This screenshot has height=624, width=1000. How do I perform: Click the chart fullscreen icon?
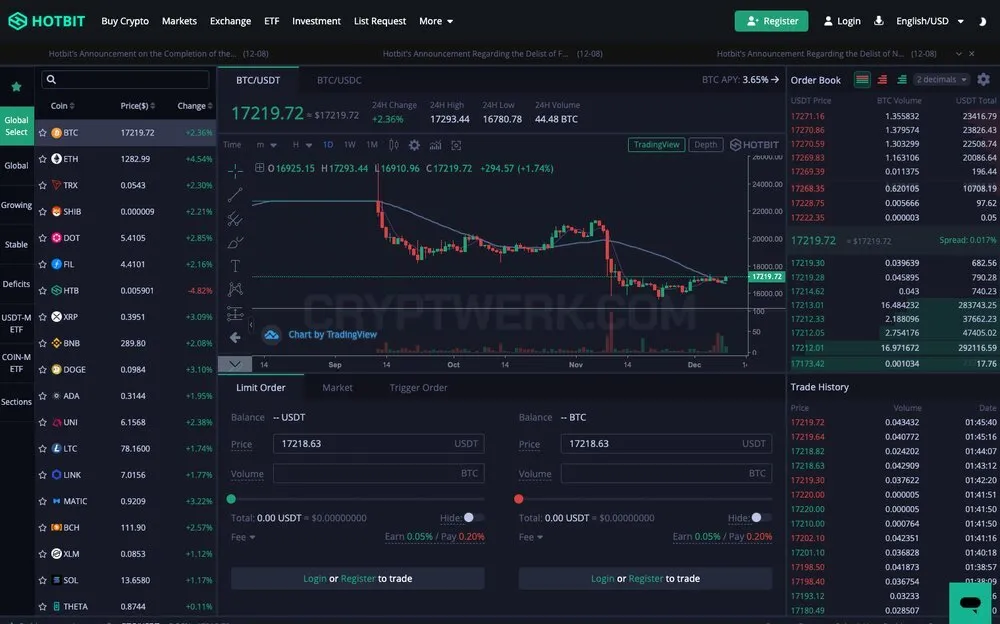coord(457,145)
